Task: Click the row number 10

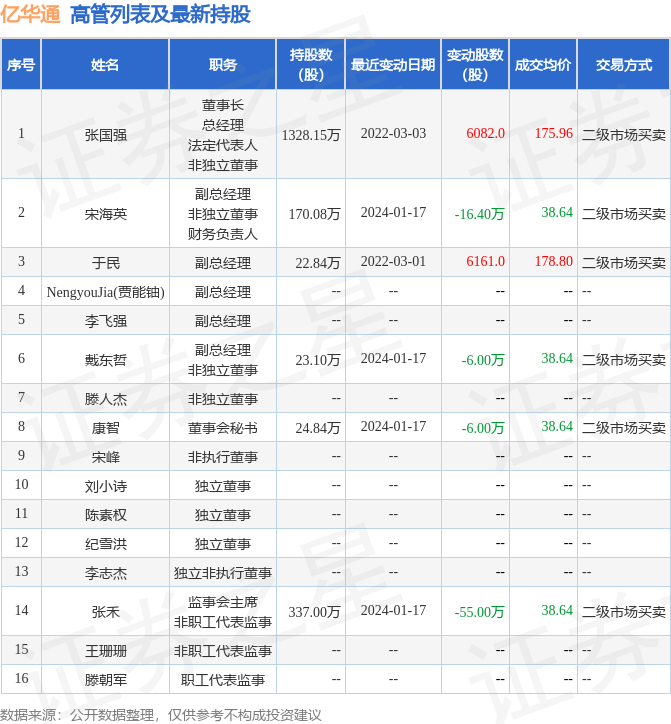Action: point(21,484)
